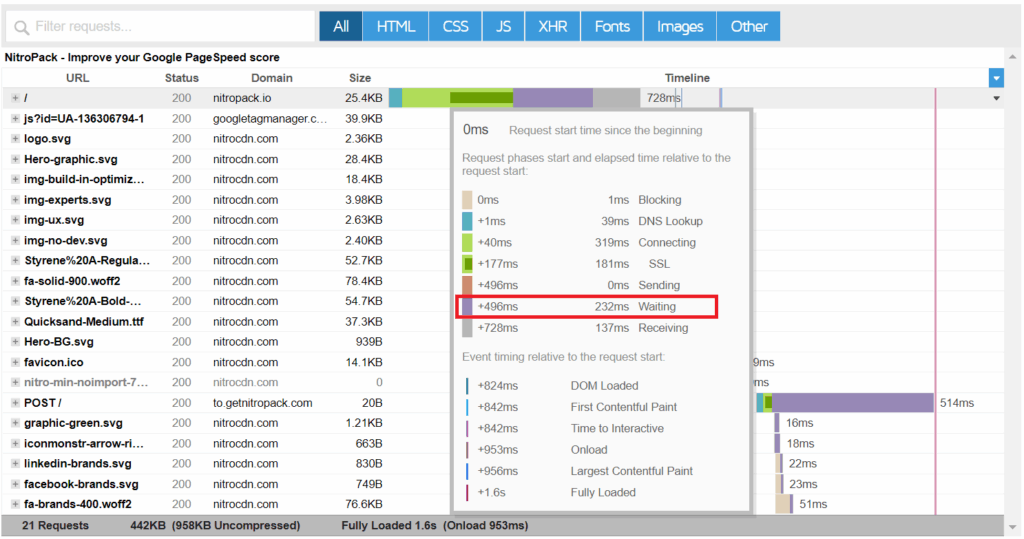Screen dimensions: 1024x539
Task: Click the root request timeline bar
Action: click(x=515, y=98)
